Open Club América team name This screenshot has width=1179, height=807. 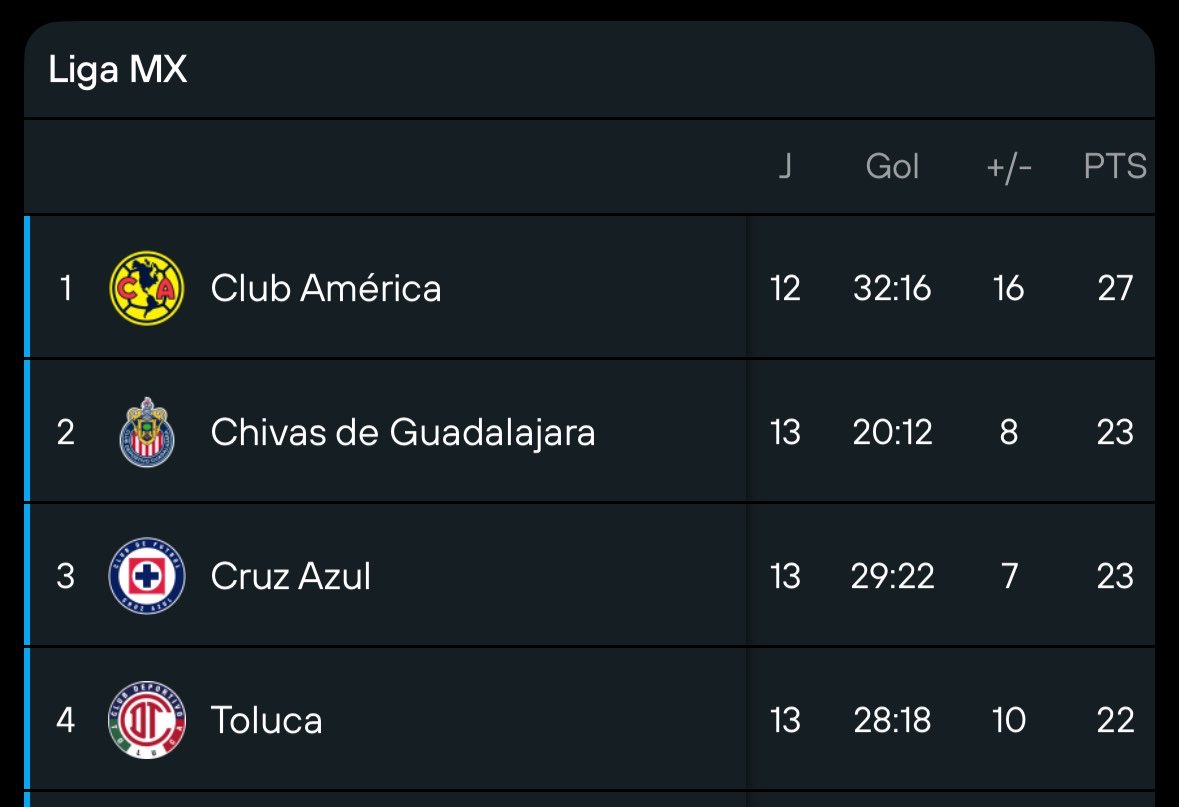(x=326, y=288)
